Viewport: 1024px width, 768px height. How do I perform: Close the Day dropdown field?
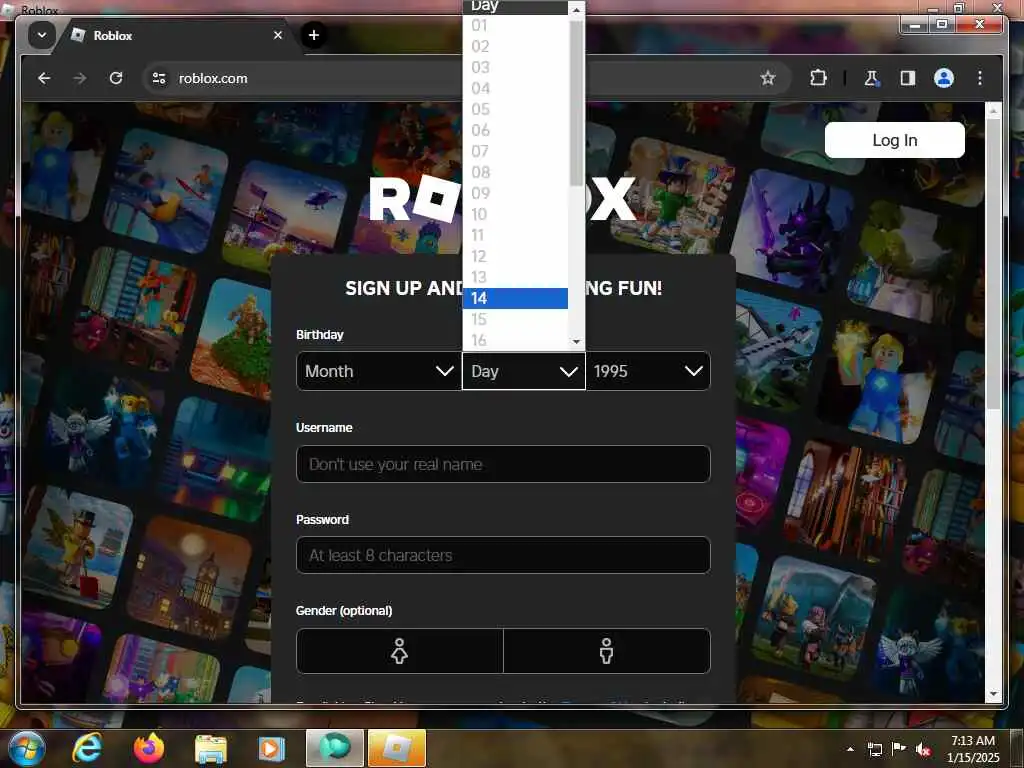pos(523,371)
